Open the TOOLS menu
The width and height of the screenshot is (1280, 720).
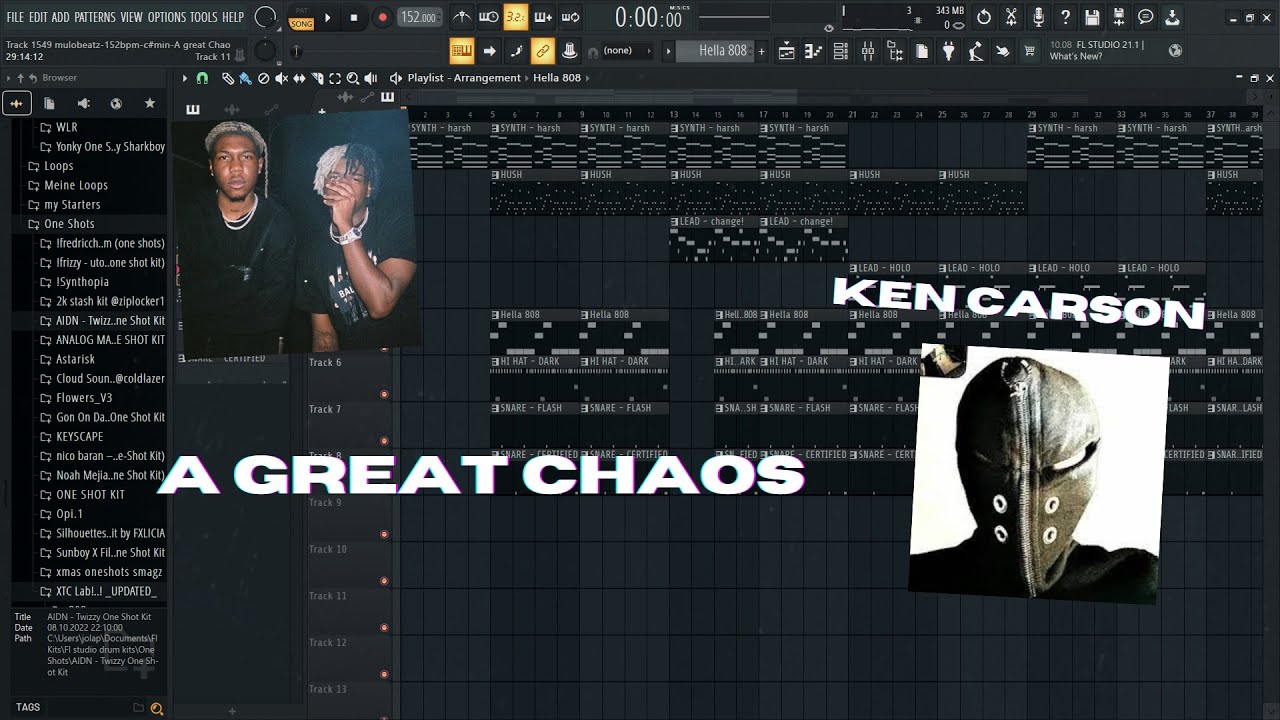(204, 18)
